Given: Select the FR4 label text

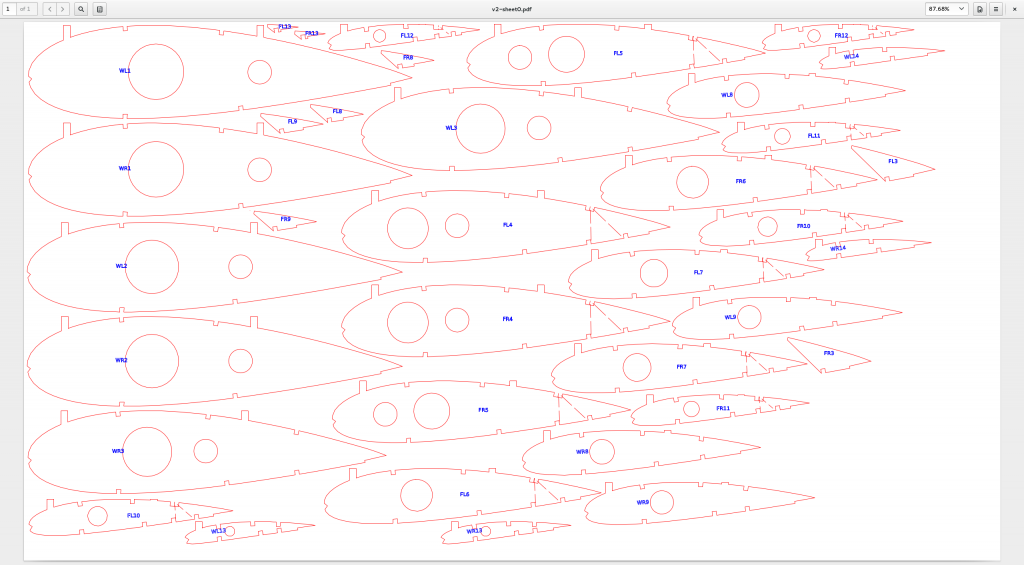Looking at the screenshot, I should pyautogui.click(x=508, y=319).
